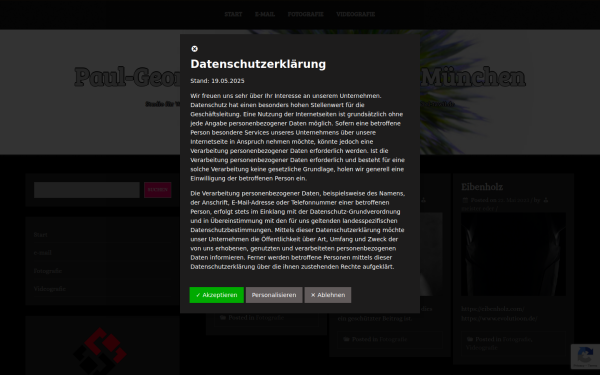This screenshot has width=600, height=375.
Task: Open the https://eibenholz.com/ link
Action: pos(492,309)
